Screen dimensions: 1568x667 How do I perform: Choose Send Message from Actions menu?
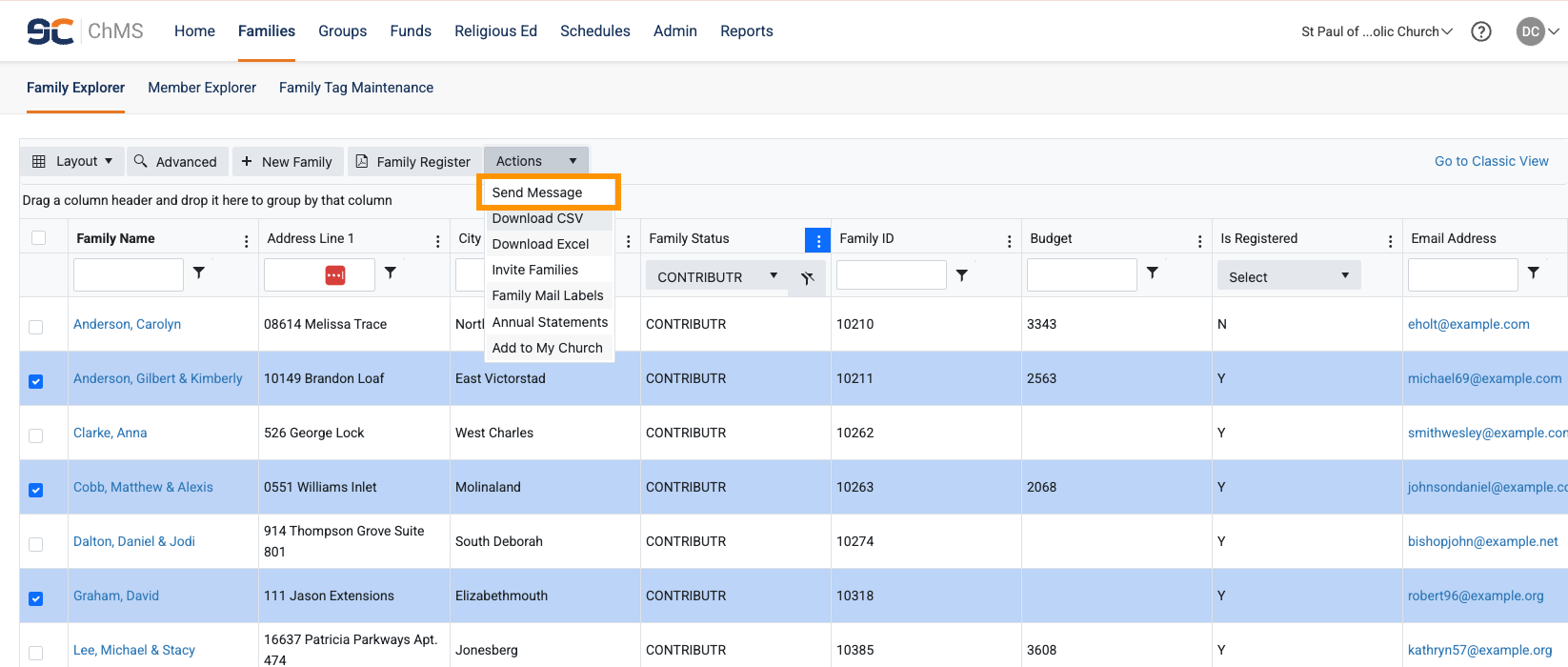[537, 192]
